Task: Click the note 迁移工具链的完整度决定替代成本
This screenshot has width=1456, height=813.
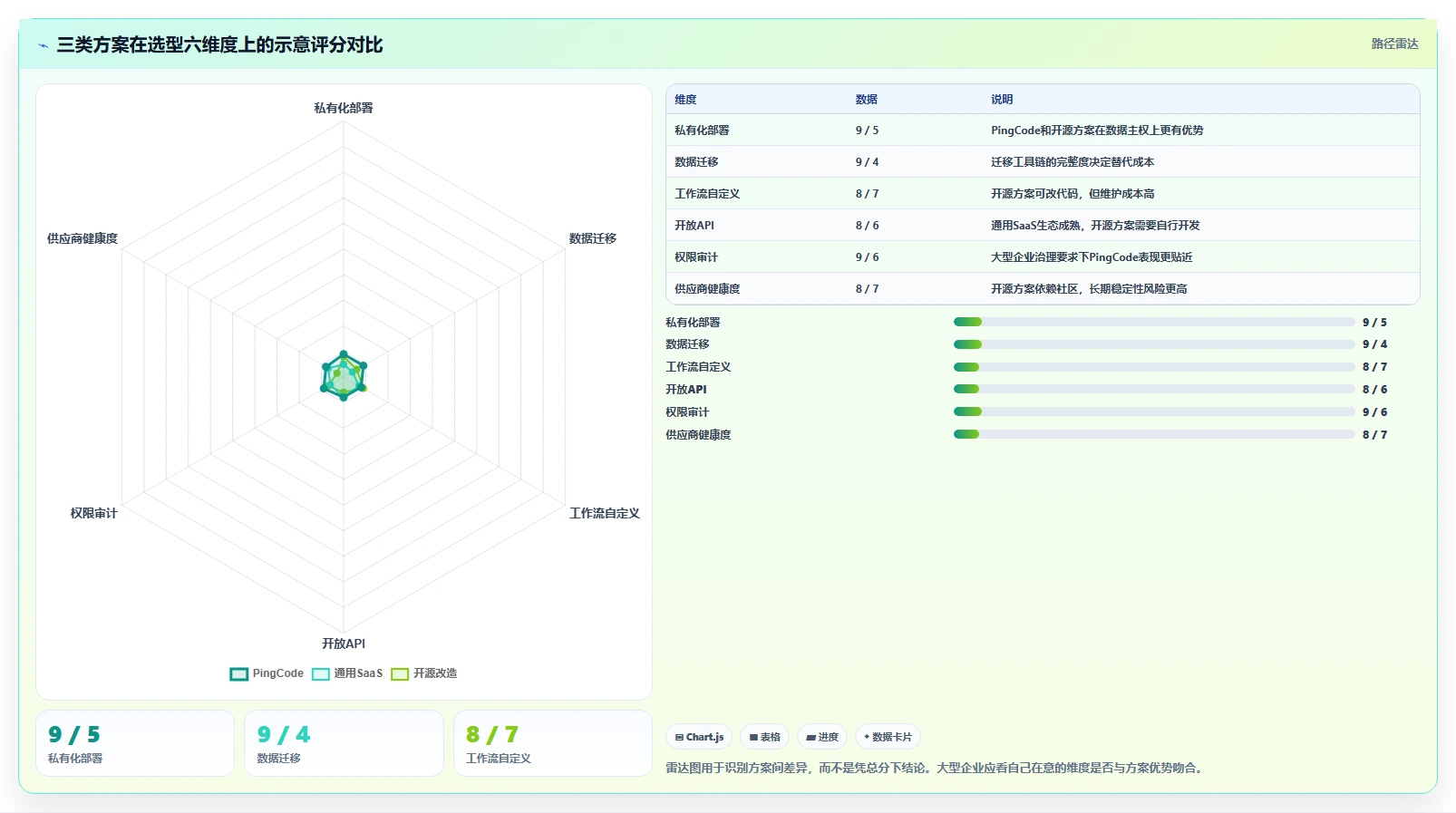Action: coord(1073,162)
